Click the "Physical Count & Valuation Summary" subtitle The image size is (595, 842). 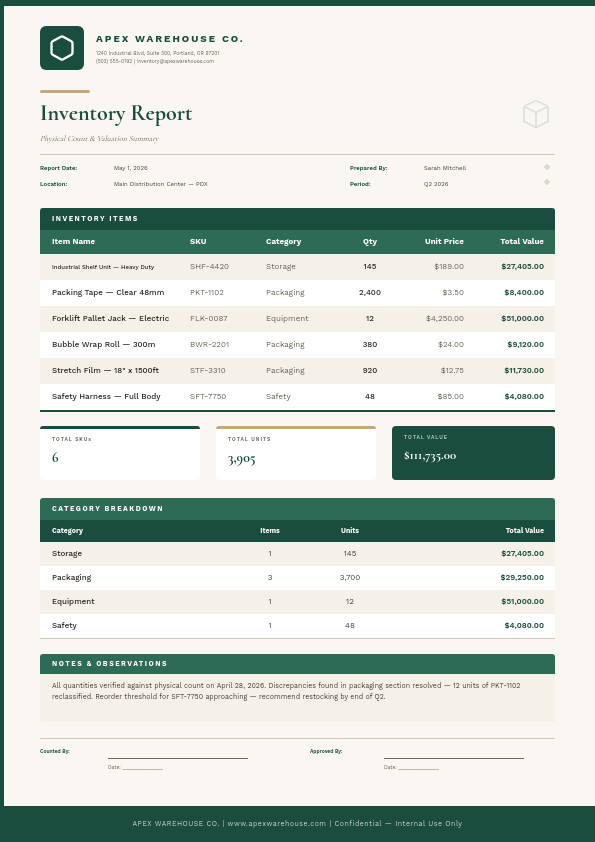(x=99, y=139)
